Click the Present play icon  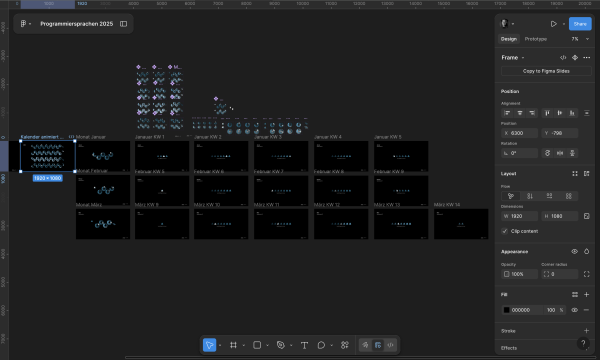[x=554, y=24]
